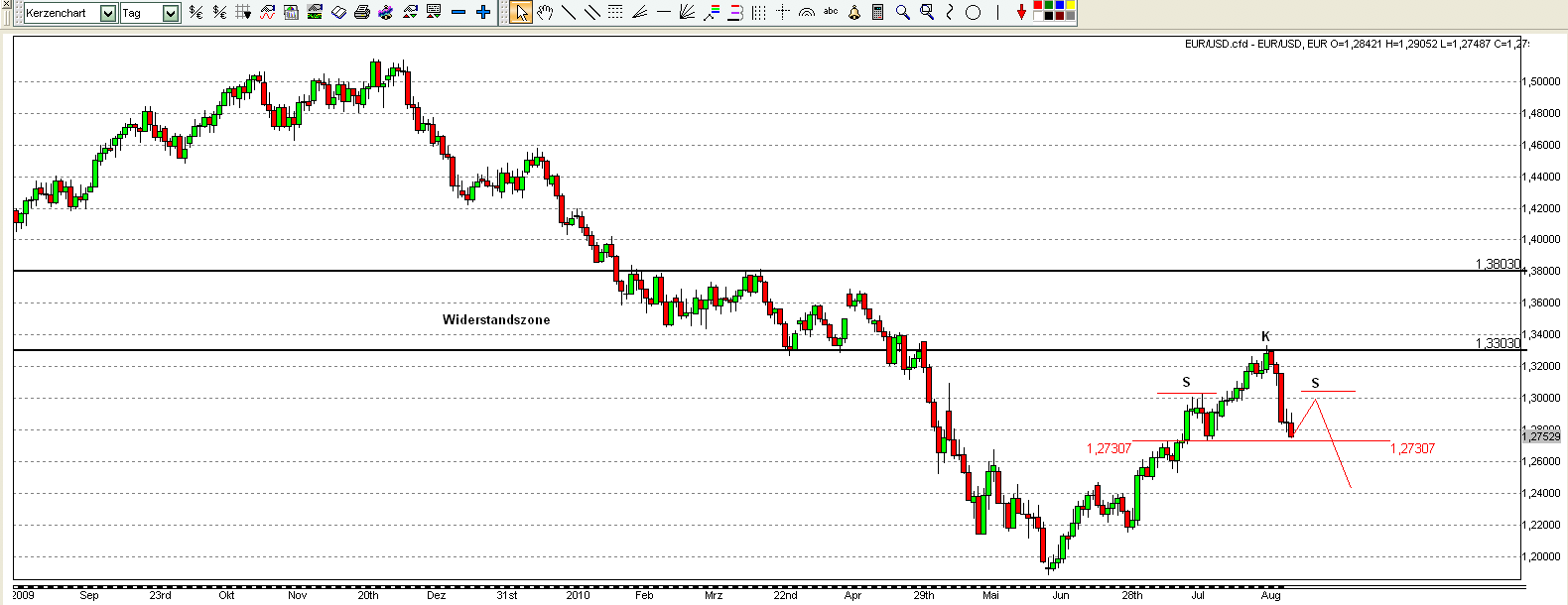Viewport: 1568px width, 605px height.
Task: Pick the gray color swatch
Action: point(1071,16)
